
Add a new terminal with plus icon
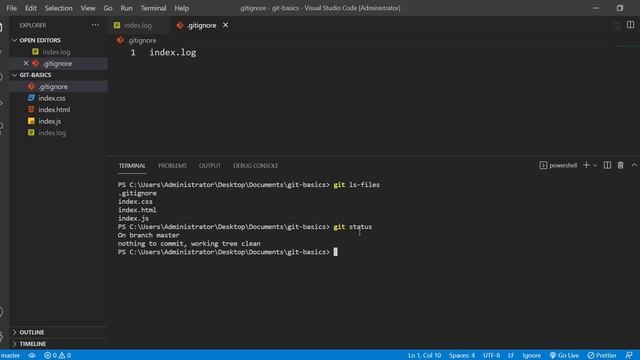tap(586, 165)
